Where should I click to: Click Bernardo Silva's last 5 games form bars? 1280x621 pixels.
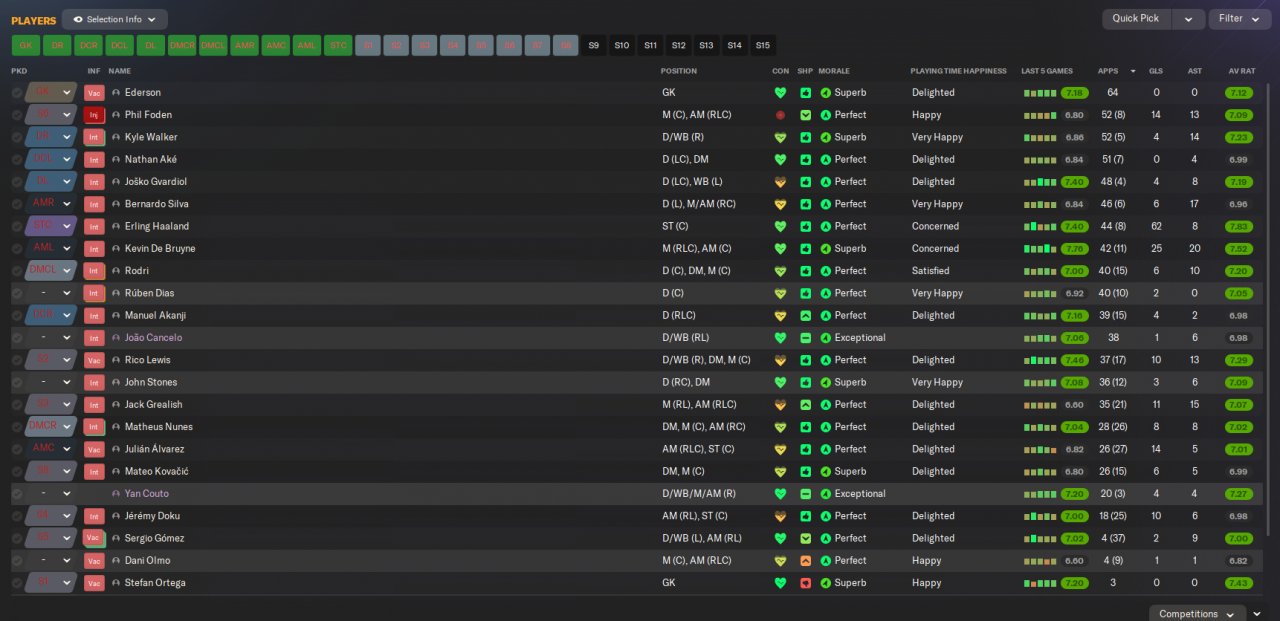[1040, 204]
